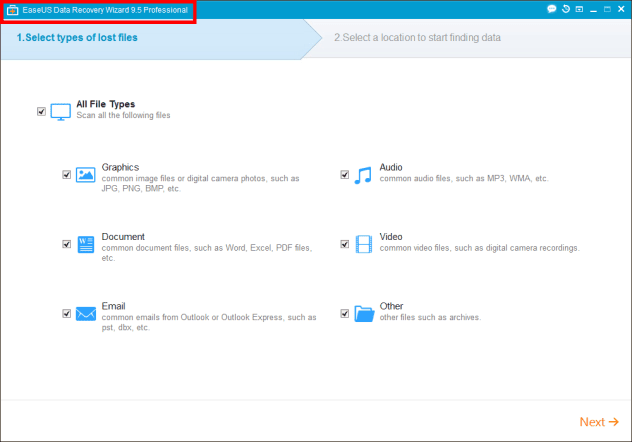The image size is (632, 442).
Task: Click the Document Word-file icon
Action: (x=85, y=245)
